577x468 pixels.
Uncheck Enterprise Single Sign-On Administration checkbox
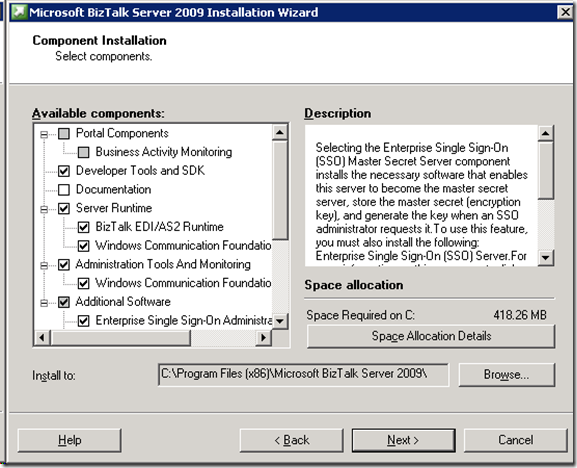pyautogui.click(x=84, y=321)
